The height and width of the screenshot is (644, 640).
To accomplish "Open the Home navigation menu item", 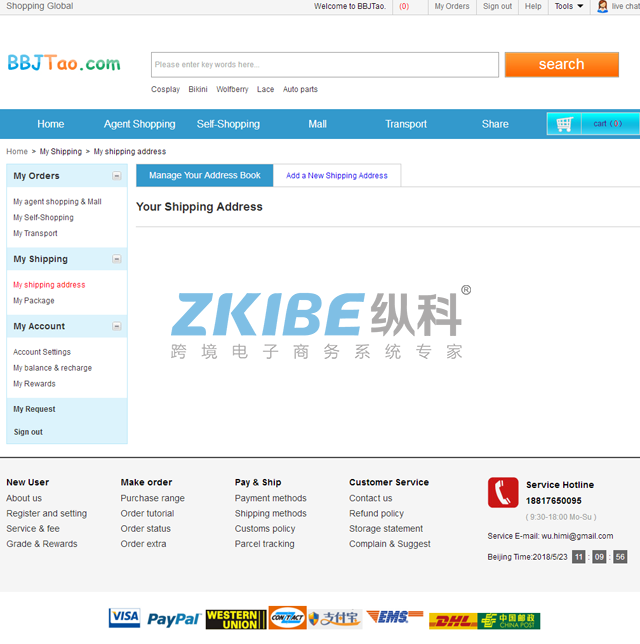I will pyautogui.click(x=51, y=124).
